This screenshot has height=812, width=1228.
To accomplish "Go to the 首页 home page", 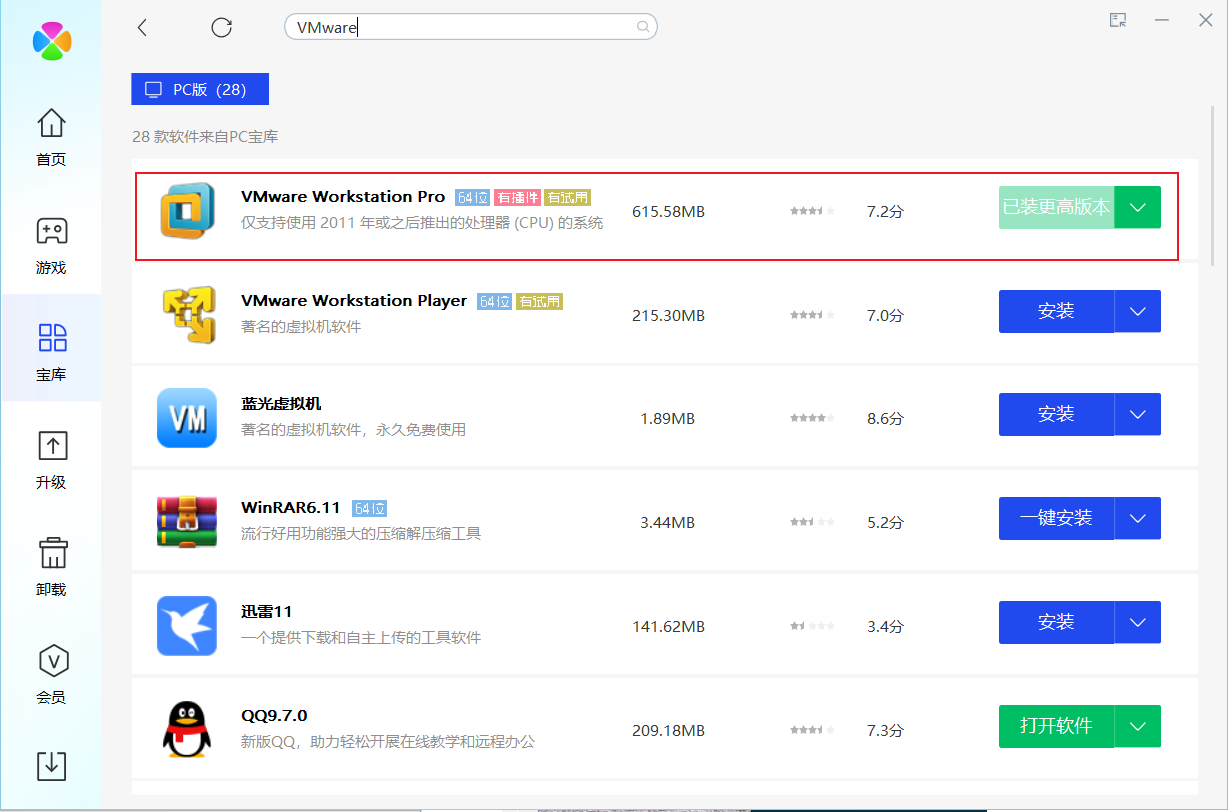I will click(51, 137).
